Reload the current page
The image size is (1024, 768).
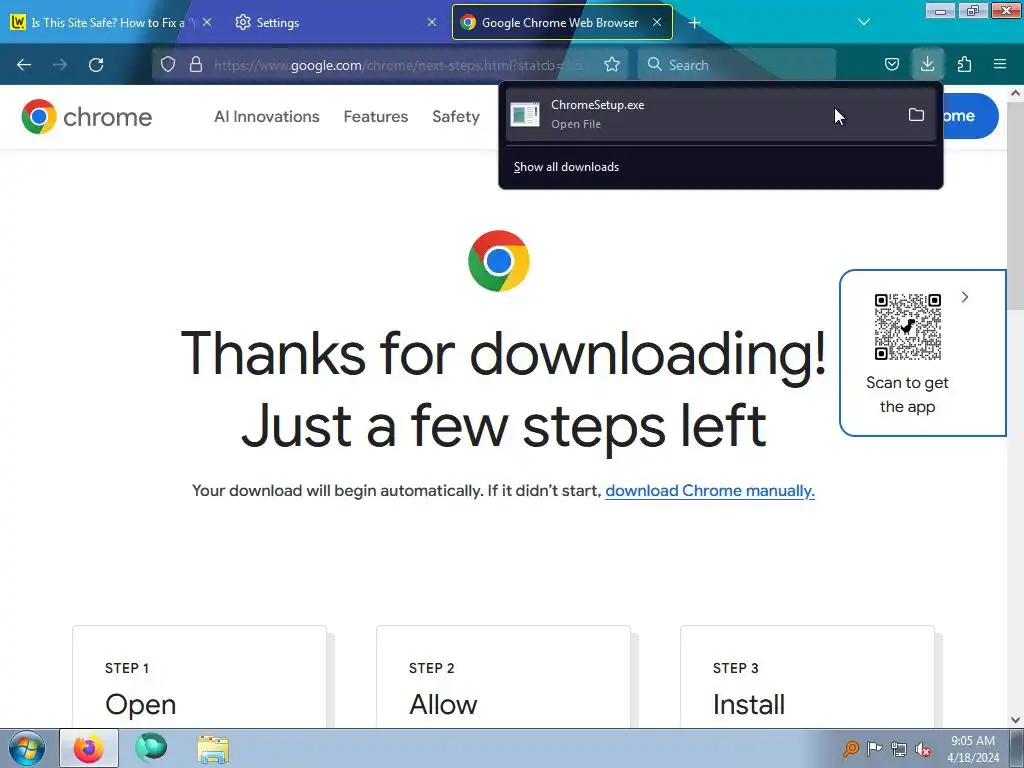pos(96,65)
